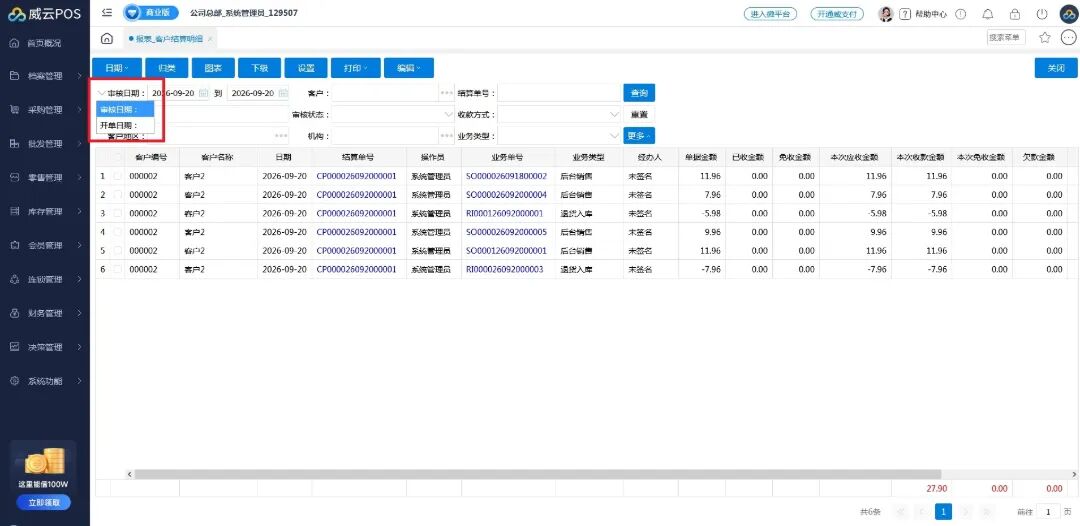The height and width of the screenshot is (526, 1080).
Task: Open 财务管理 sidebar menu
Action: pos(45,313)
